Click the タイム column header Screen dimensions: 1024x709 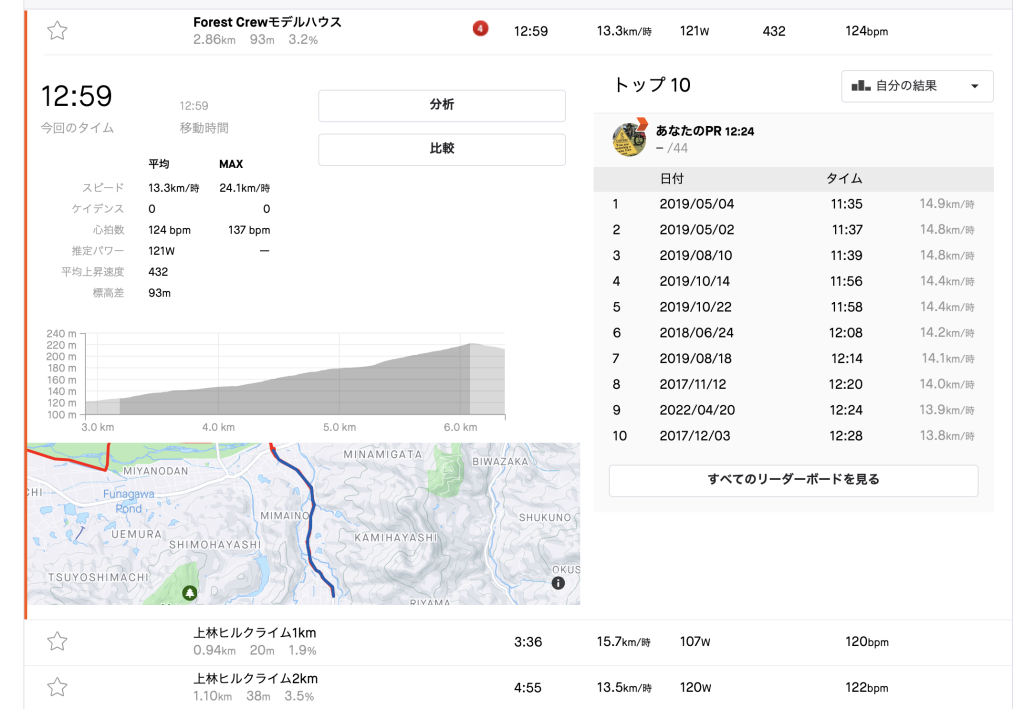point(844,179)
